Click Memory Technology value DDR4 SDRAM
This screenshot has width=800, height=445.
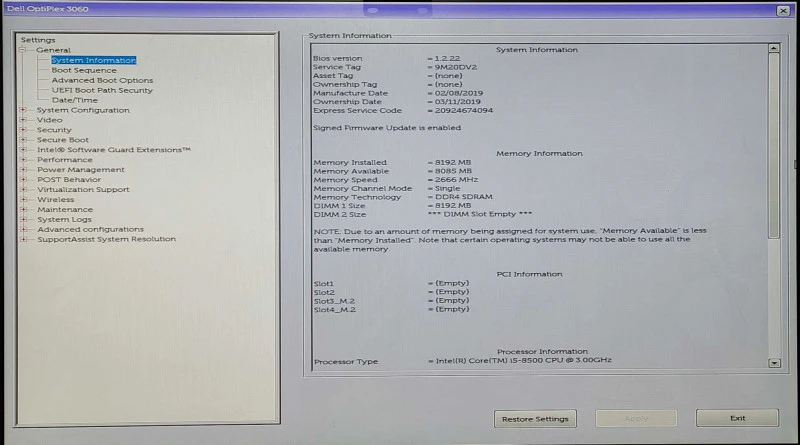463,196
